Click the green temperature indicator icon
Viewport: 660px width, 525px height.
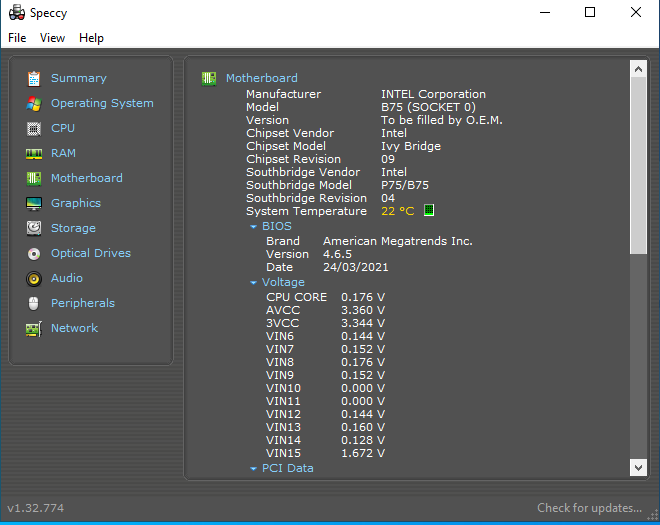coord(428,210)
